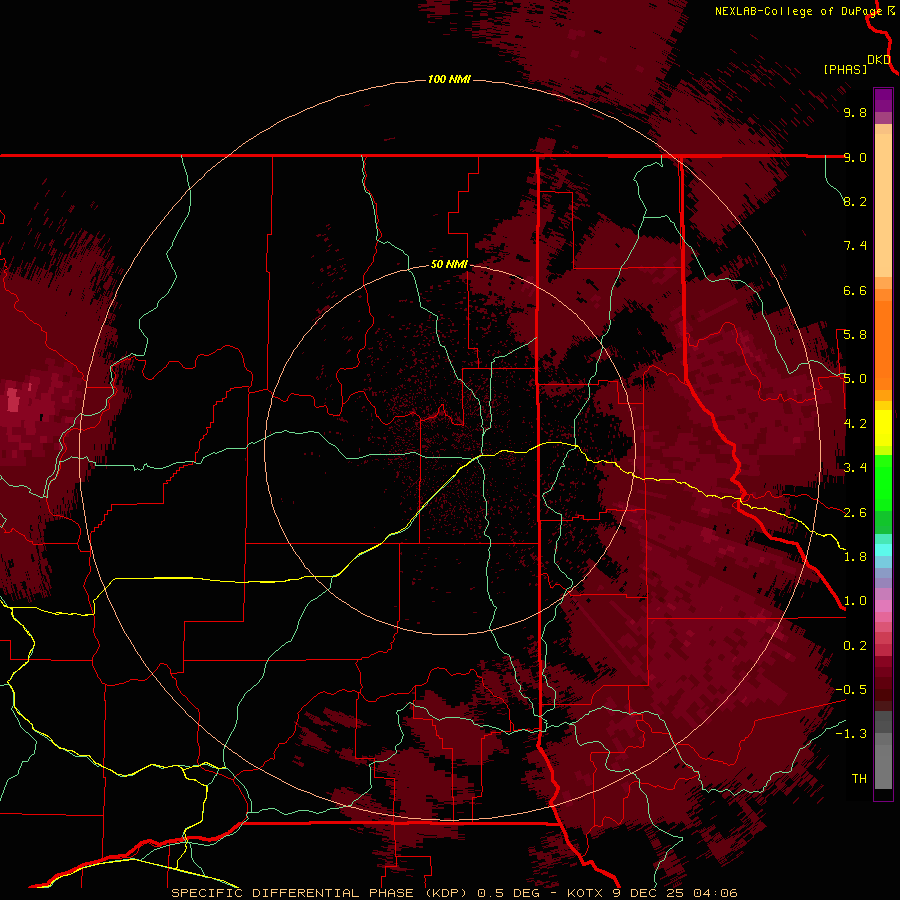Pick the purple top segment of color bar

pyautogui.click(x=883, y=100)
